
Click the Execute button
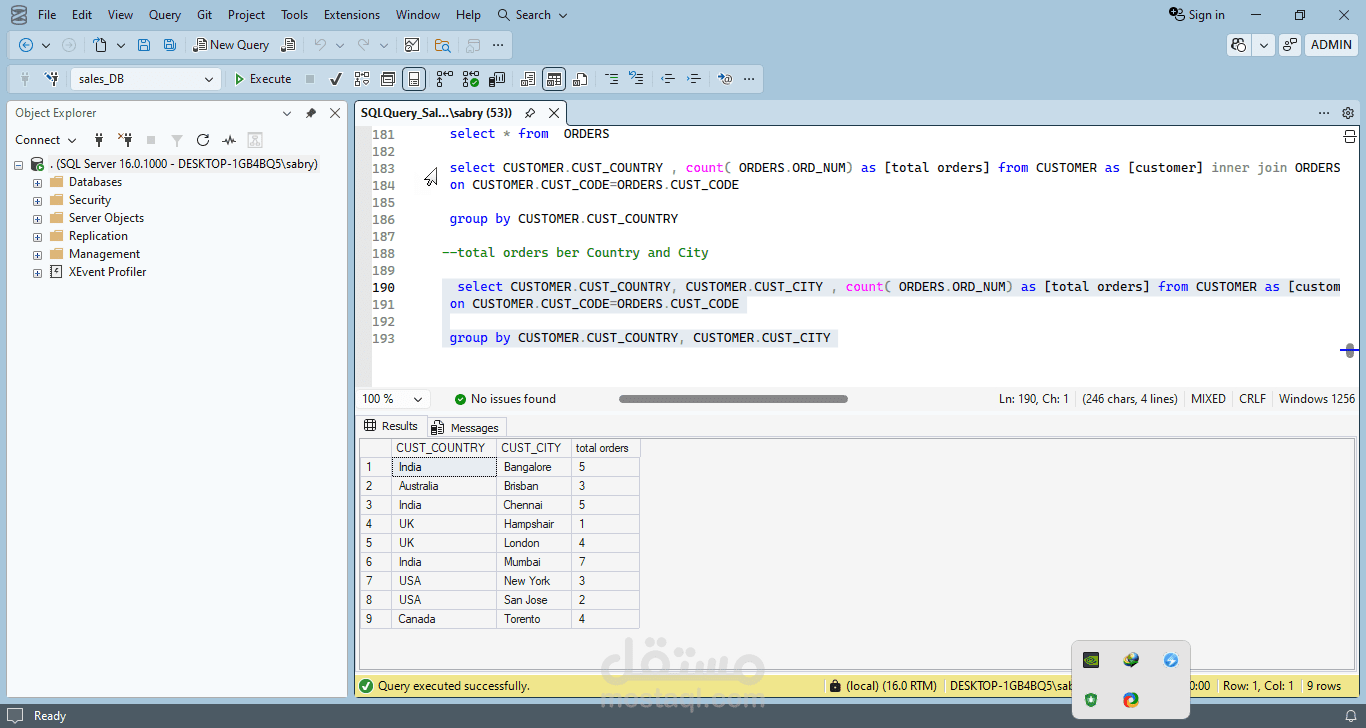click(262, 79)
